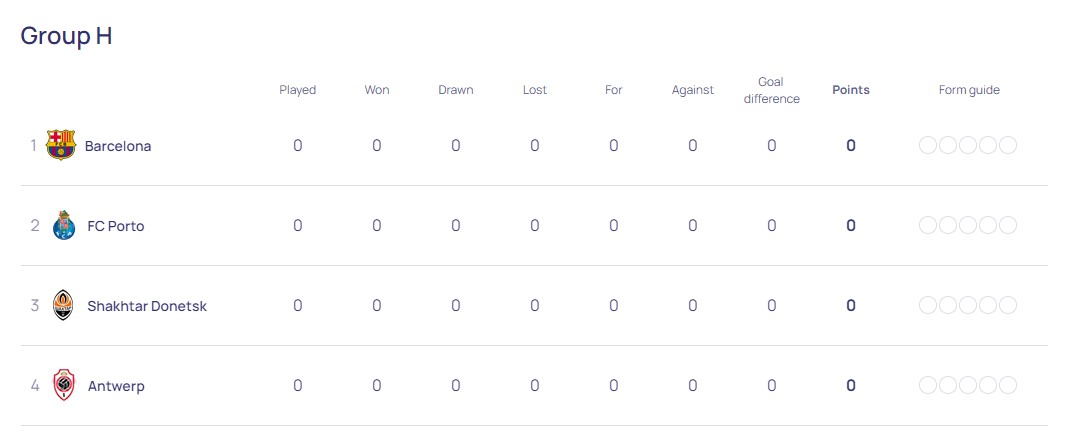Click the Points column header
The width and height of the screenshot is (1071, 446).
(851, 90)
